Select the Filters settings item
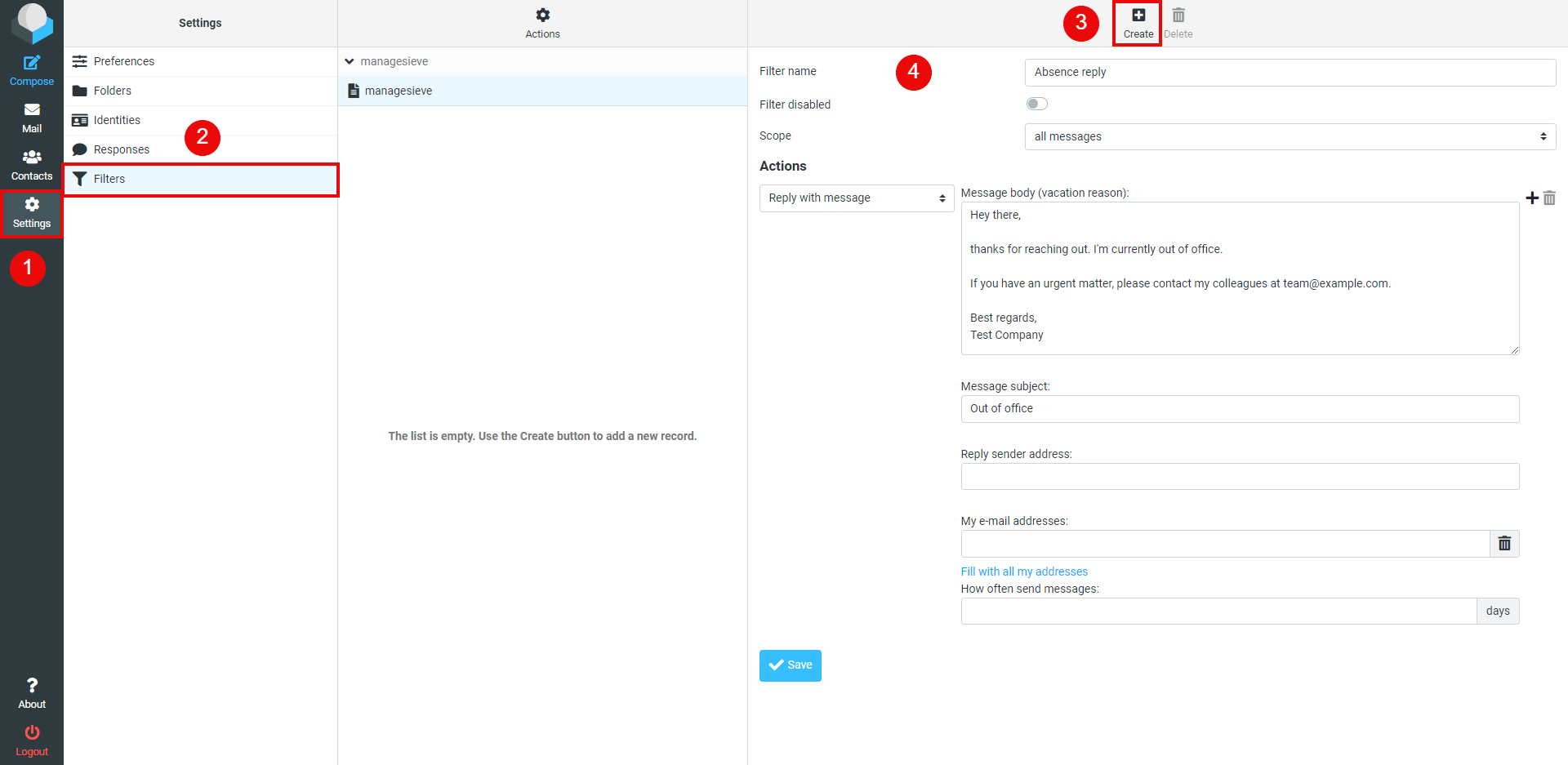 (109, 179)
